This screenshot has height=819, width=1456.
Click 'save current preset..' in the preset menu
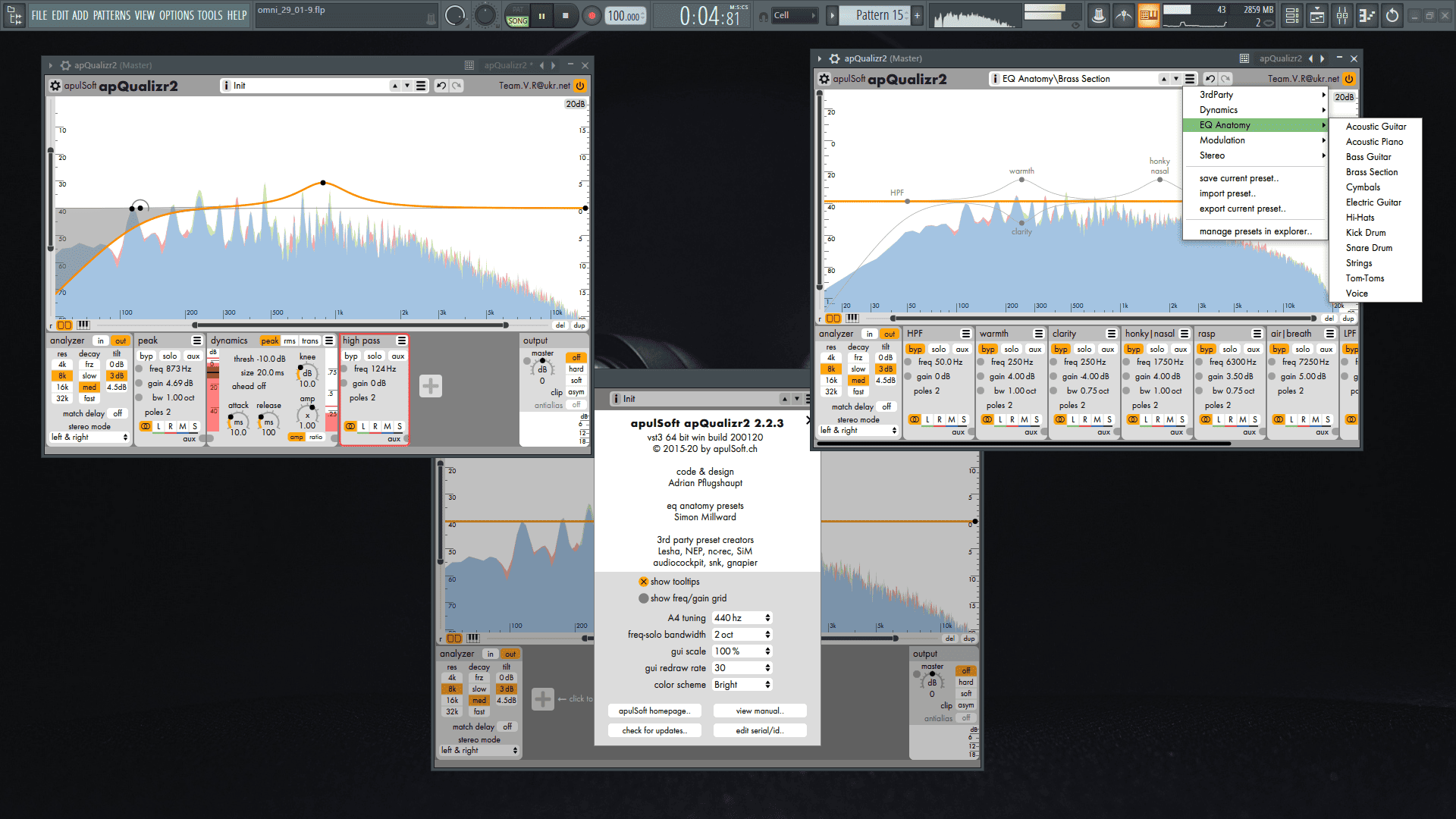pyautogui.click(x=1256, y=178)
